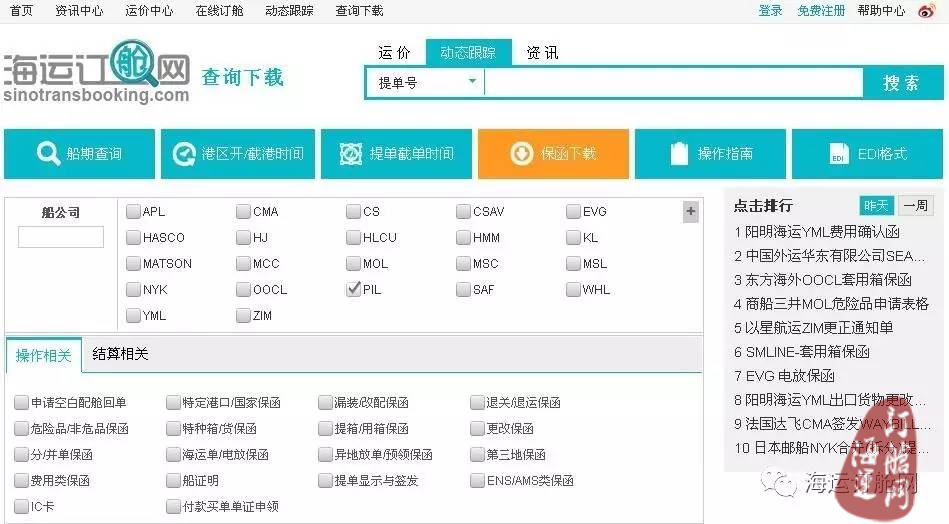Open 资讯中心 in top navigation
This screenshot has height=524, width=949.
79,10
